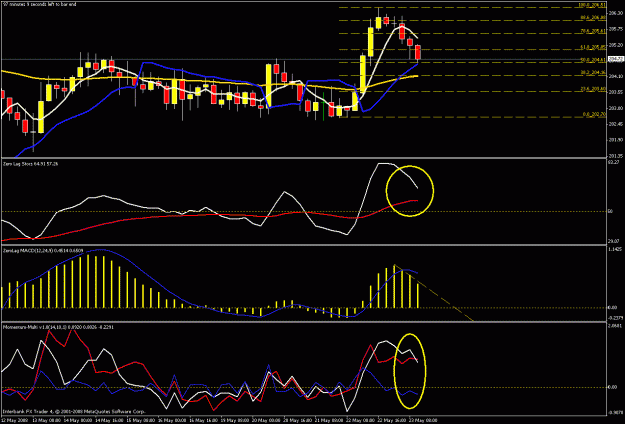Click the Interbank FX Trader 4 copyright text
This screenshot has height=424, width=625.
[x=75, y=410]
